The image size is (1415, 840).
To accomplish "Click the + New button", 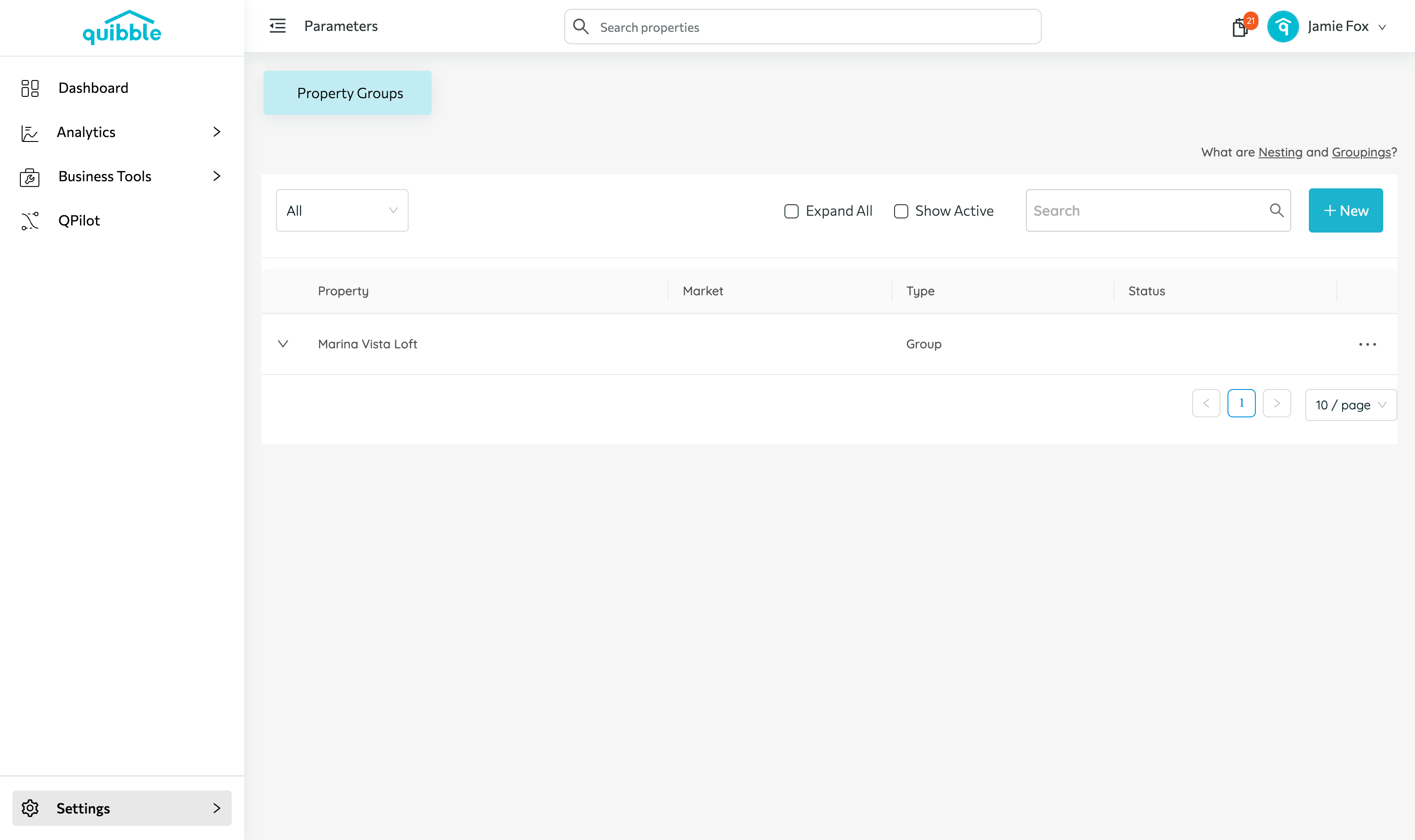I will click(1346, 210).
